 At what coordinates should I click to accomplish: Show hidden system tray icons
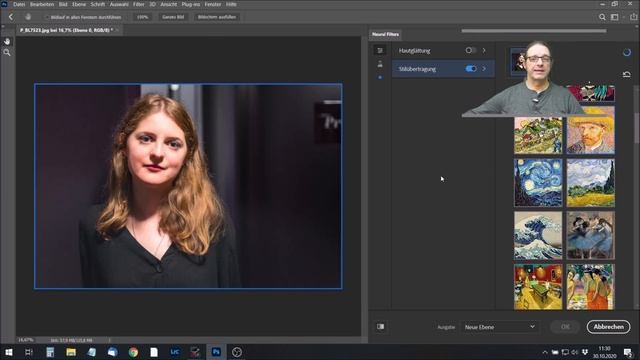[544, 352]
